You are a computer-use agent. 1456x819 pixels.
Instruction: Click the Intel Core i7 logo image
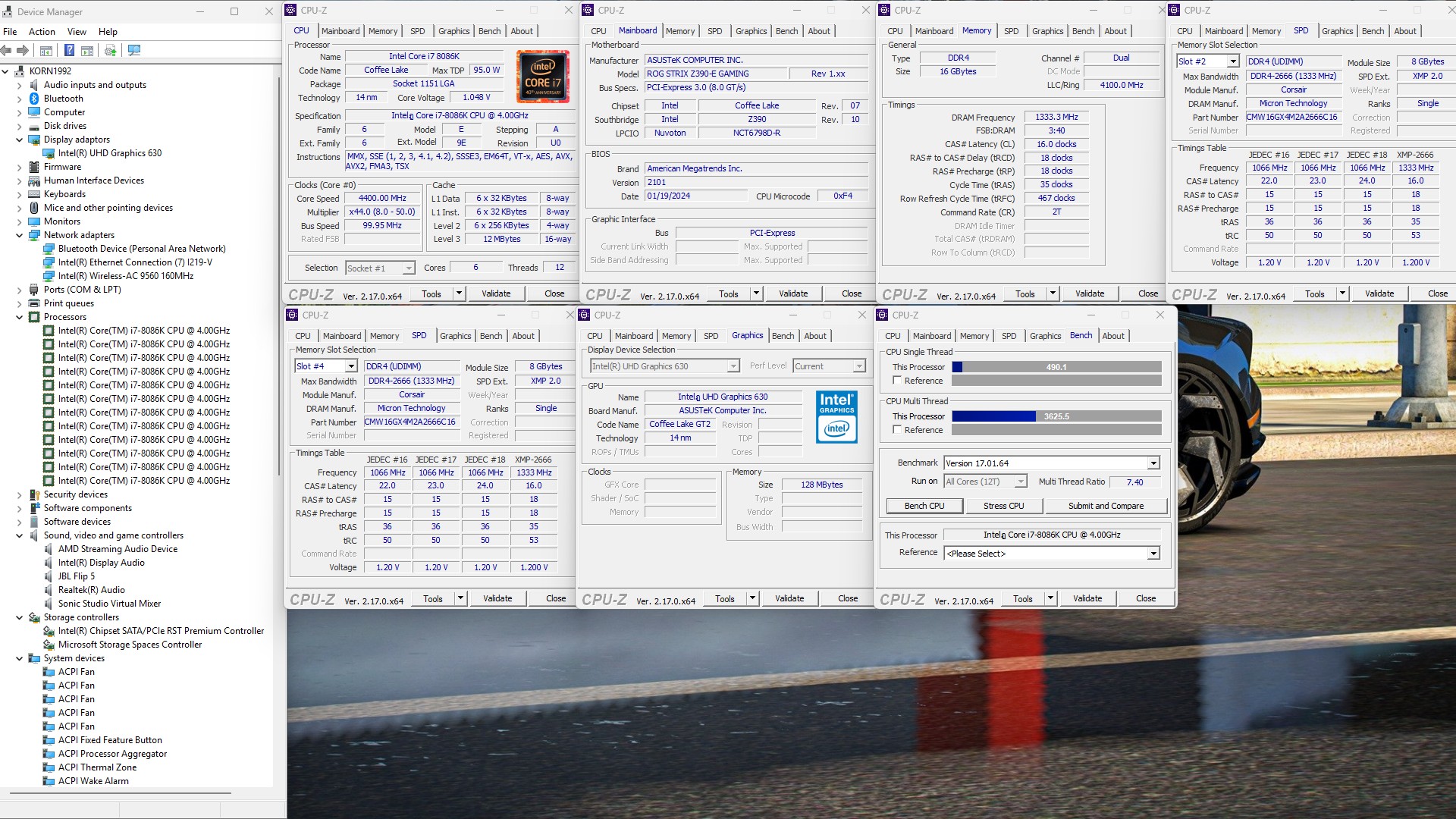click(542, 77)
